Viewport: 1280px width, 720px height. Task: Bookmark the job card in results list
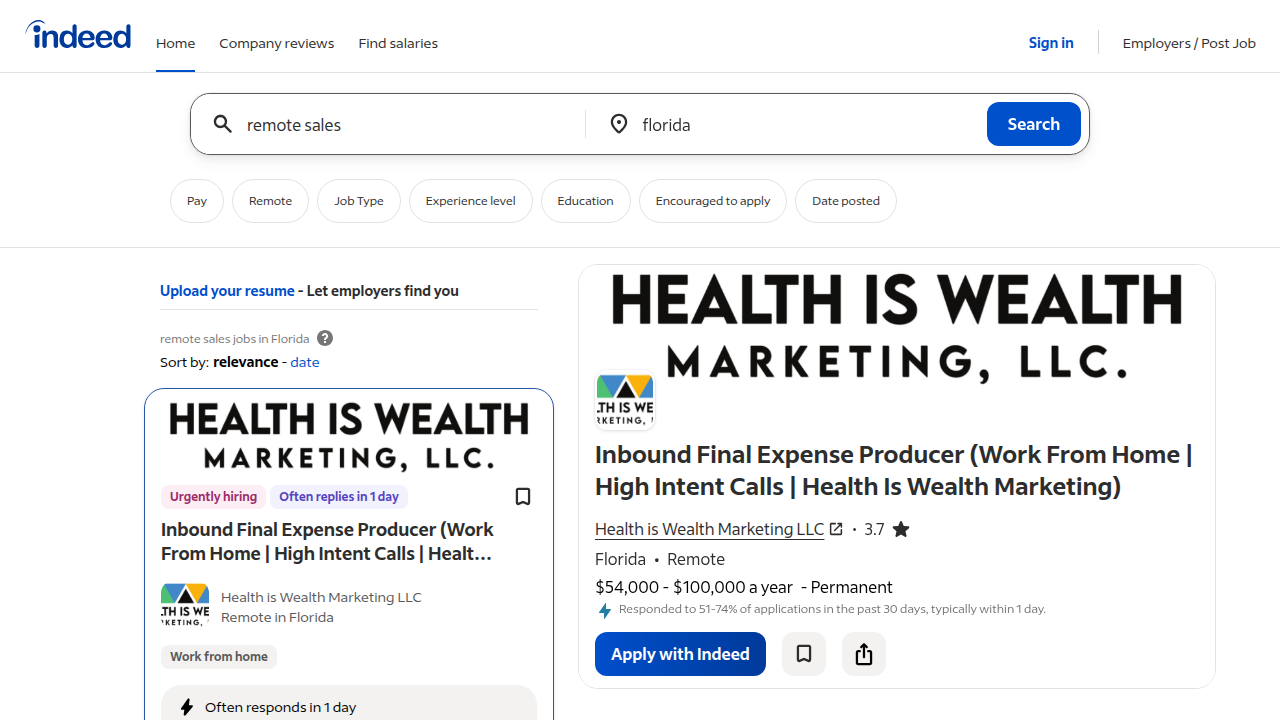pyautogui.click(x=523, y=497)
